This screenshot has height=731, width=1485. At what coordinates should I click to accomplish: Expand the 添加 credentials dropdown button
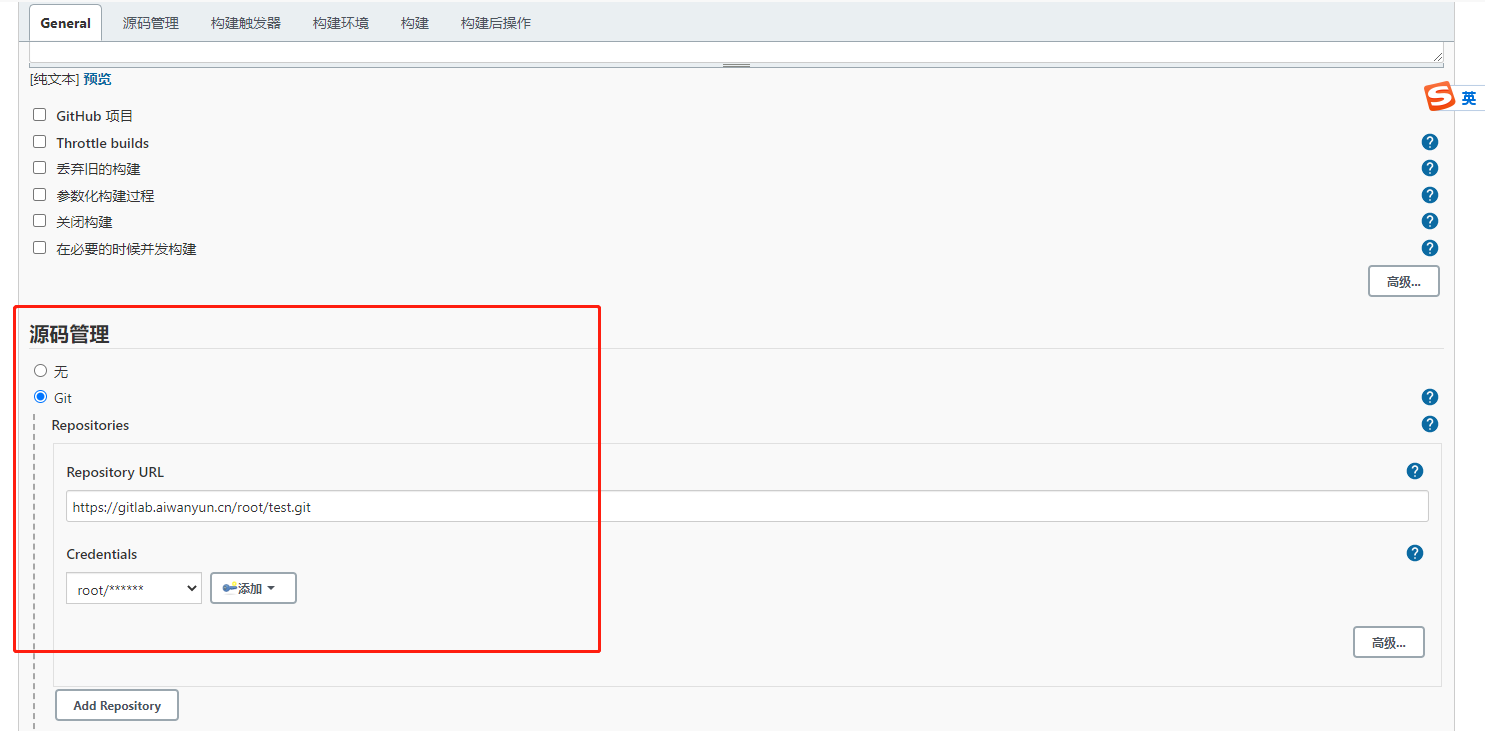[253, 588]
